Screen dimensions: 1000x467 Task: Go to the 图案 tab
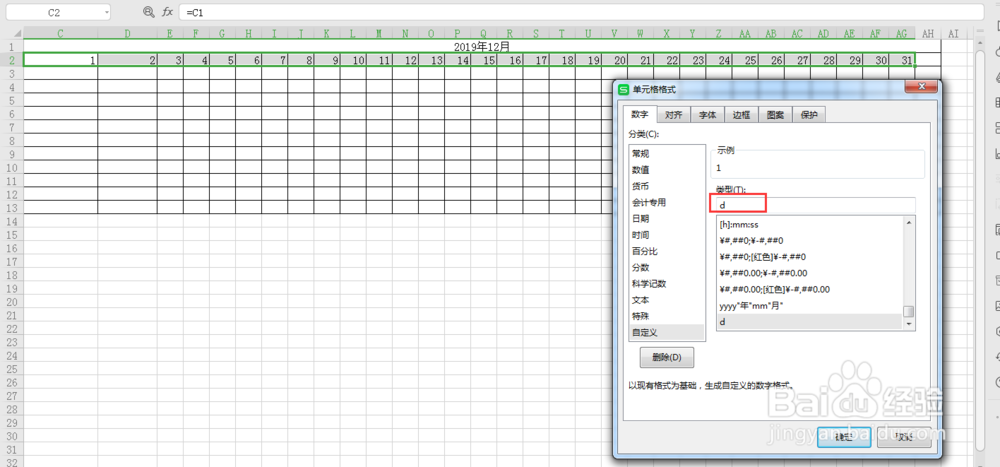tap(776, 115)
